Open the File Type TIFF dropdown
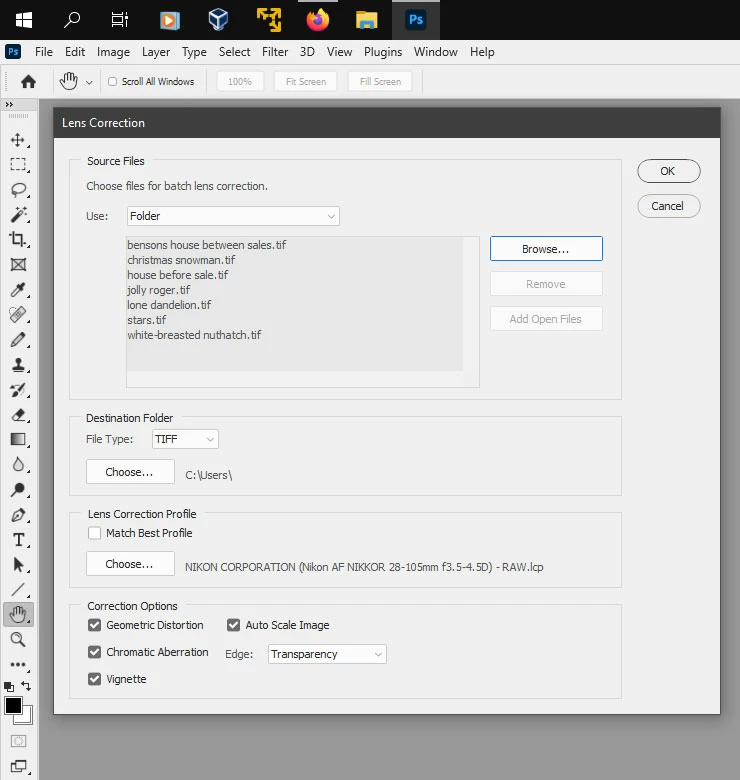Image resolution: width=740 pixels, height=780 pixels. pos(185,439)
